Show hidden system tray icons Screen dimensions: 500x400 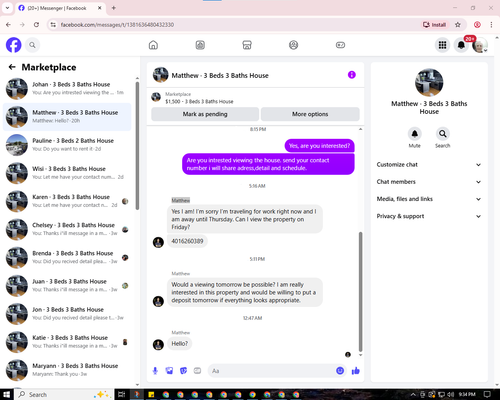coord(413,395)
